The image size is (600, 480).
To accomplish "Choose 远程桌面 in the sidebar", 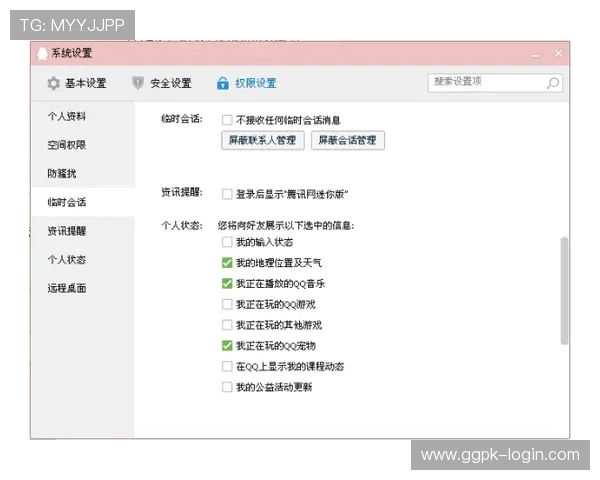I will click(67, 288).
